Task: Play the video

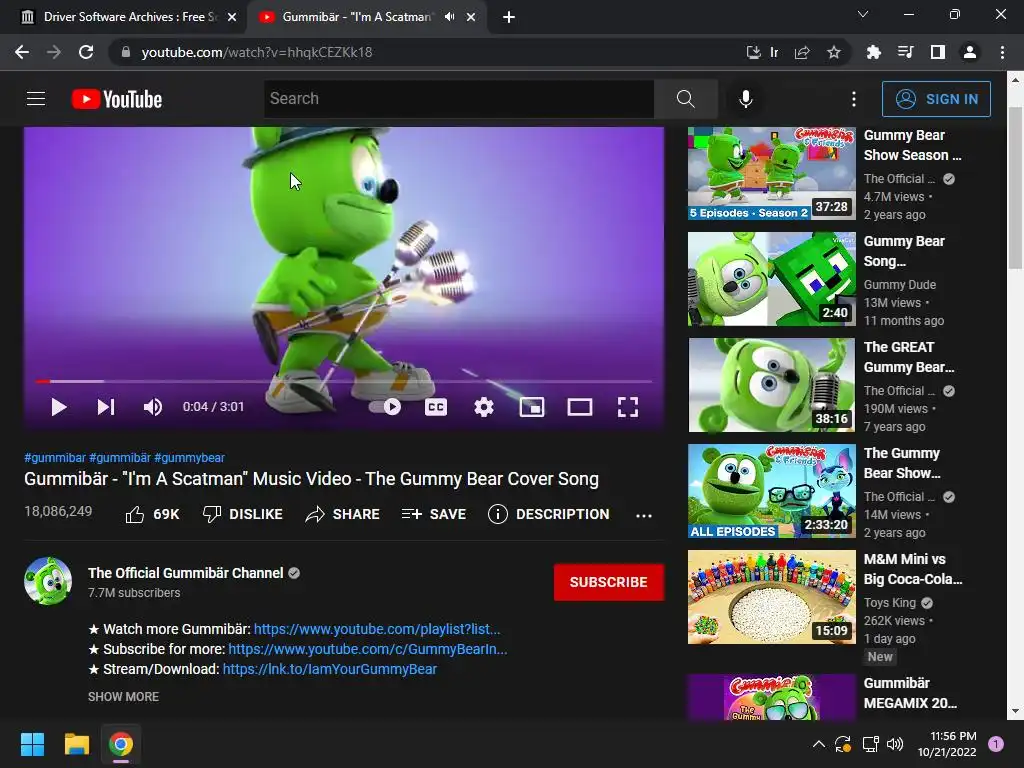Action: click(x=59, y=407)
